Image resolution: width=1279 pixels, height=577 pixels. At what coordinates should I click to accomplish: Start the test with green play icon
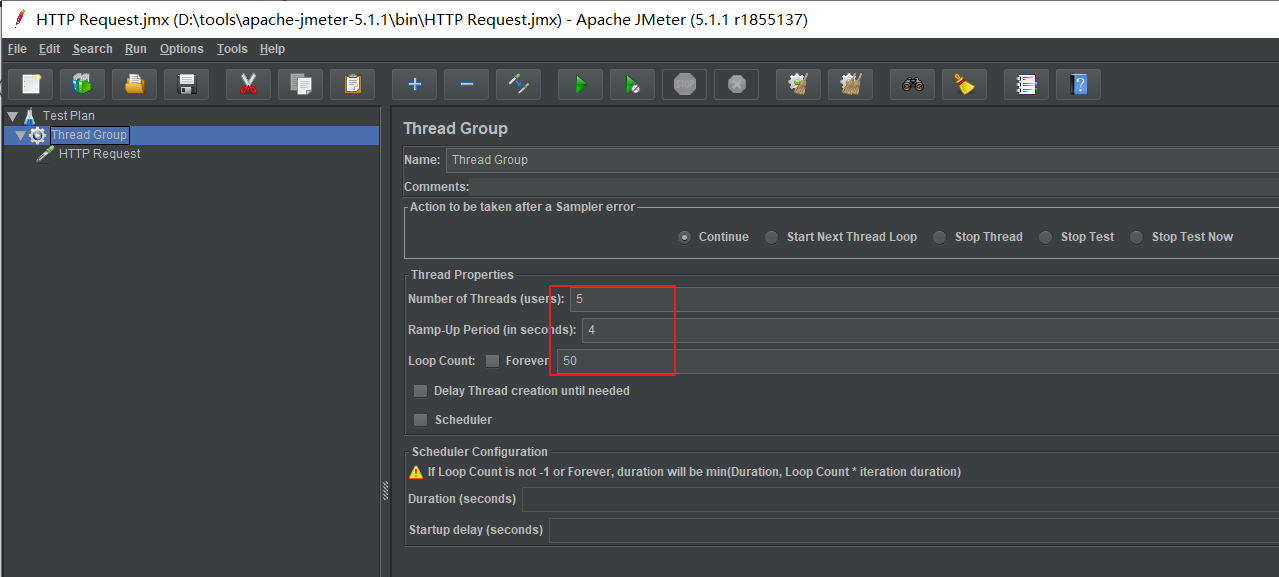[580, 84]
